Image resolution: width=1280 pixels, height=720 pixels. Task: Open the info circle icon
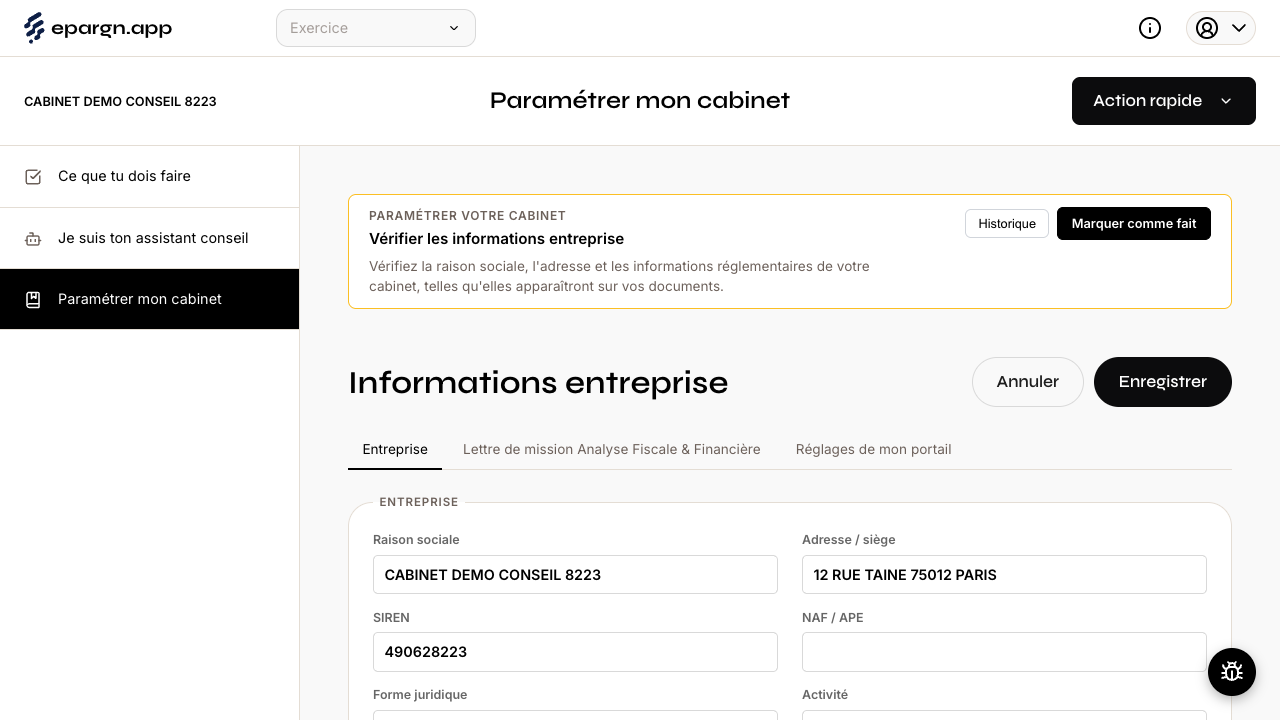point(1150,28)
